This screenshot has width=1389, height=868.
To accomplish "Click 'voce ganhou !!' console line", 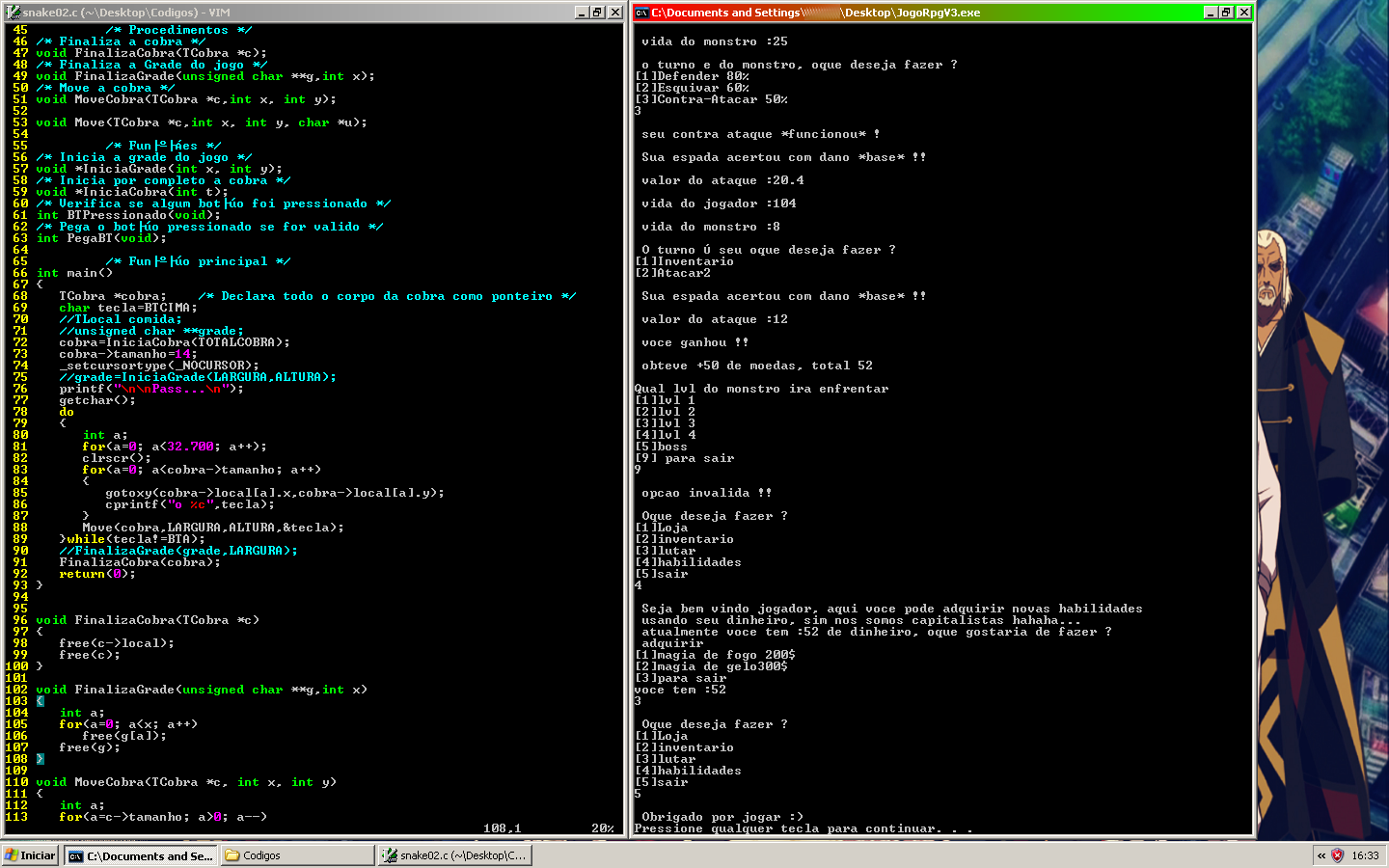I will pyautogui.click(x=695, y=342).
